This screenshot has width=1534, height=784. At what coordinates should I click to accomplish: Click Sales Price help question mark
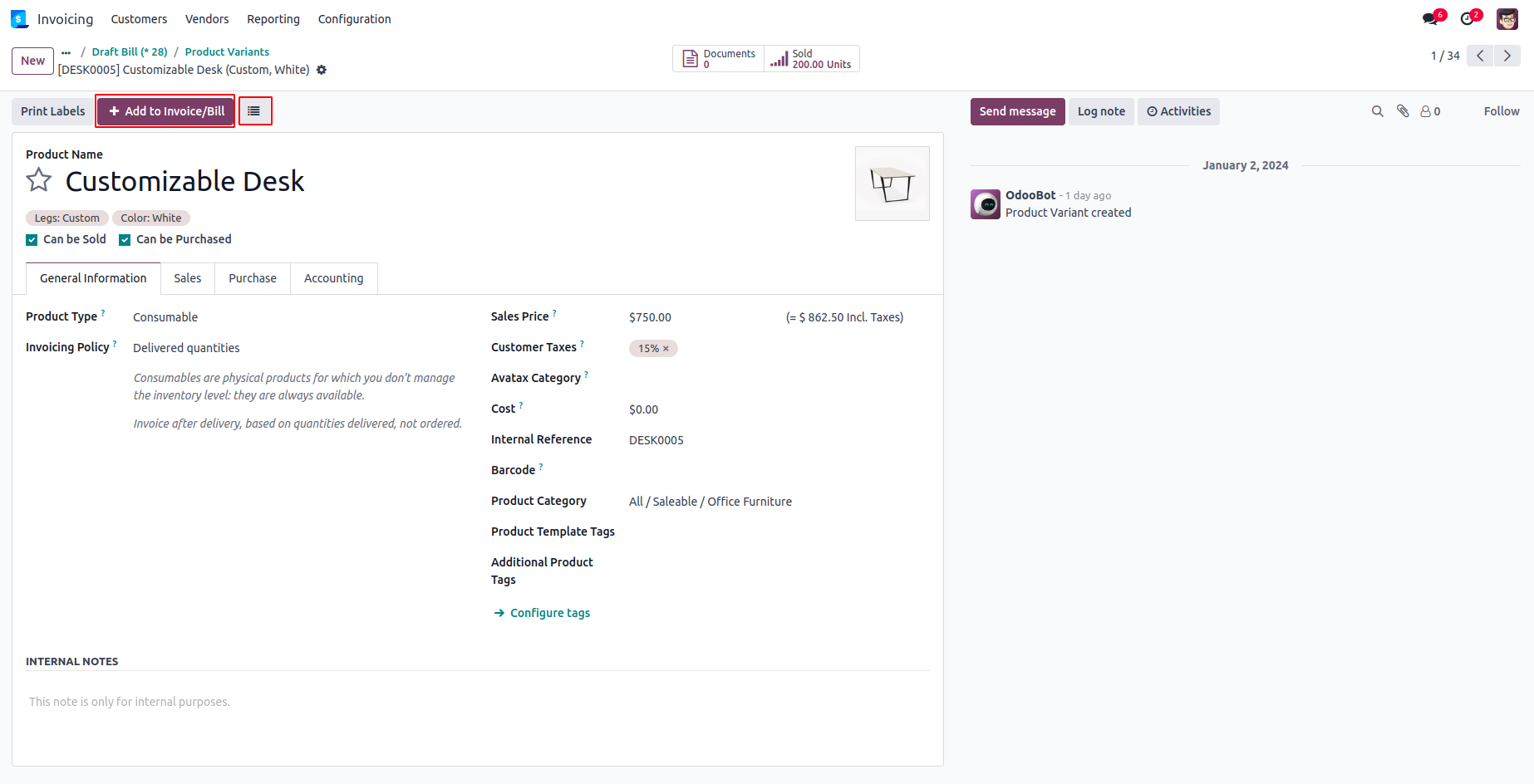pos(554,313)
